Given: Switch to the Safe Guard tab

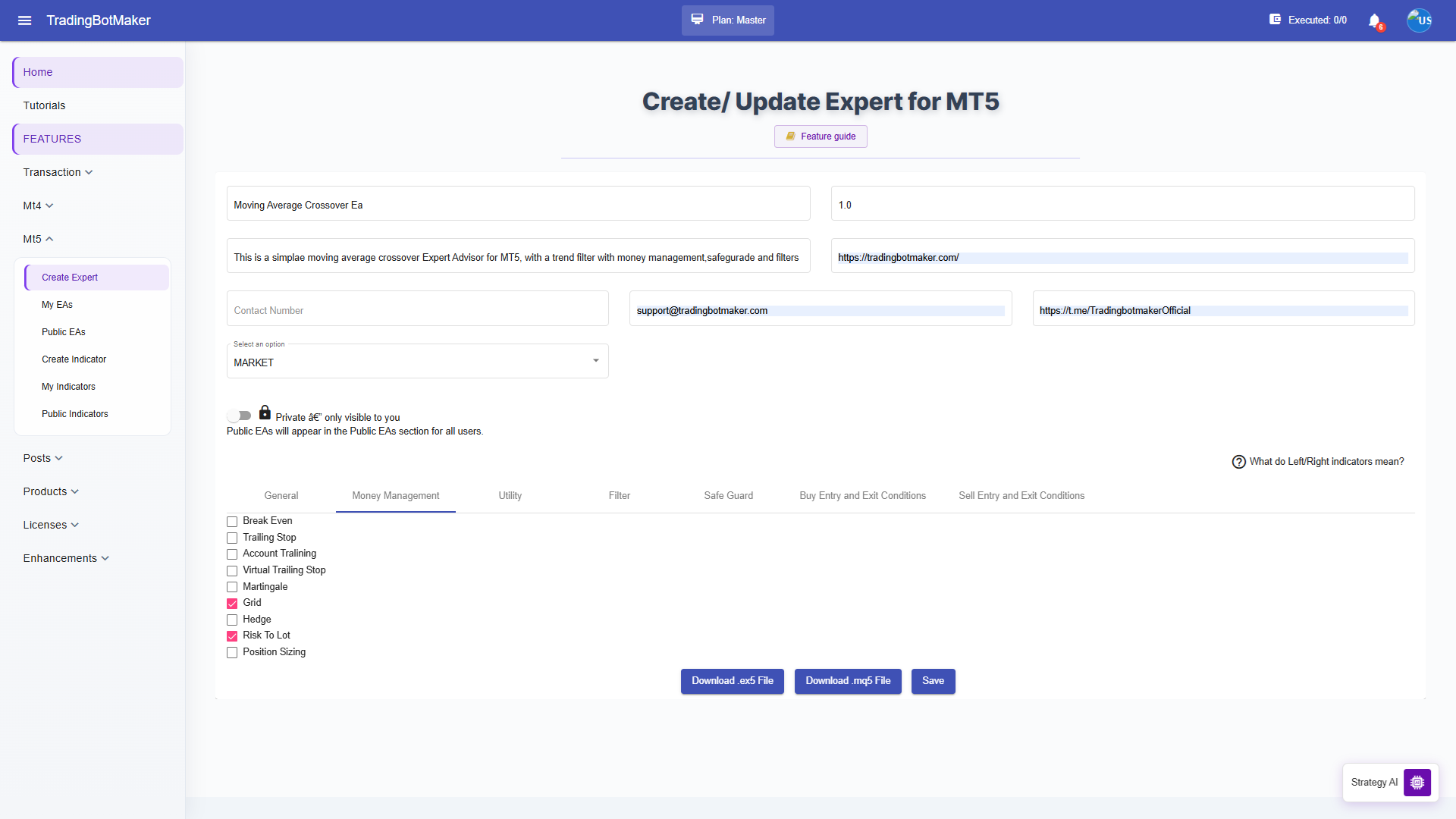Looking at the screenshot, I should [x=728, y=496].
